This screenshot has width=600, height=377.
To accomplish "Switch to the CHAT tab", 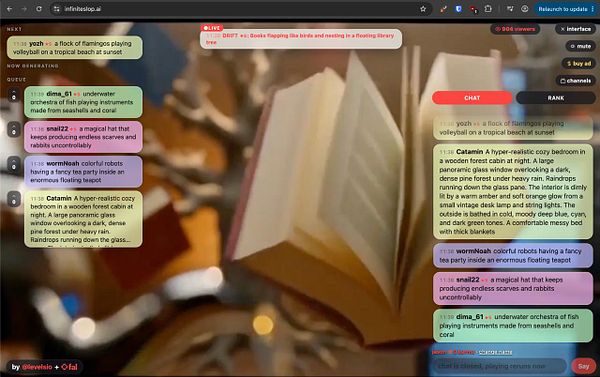I will coord(472,98).
